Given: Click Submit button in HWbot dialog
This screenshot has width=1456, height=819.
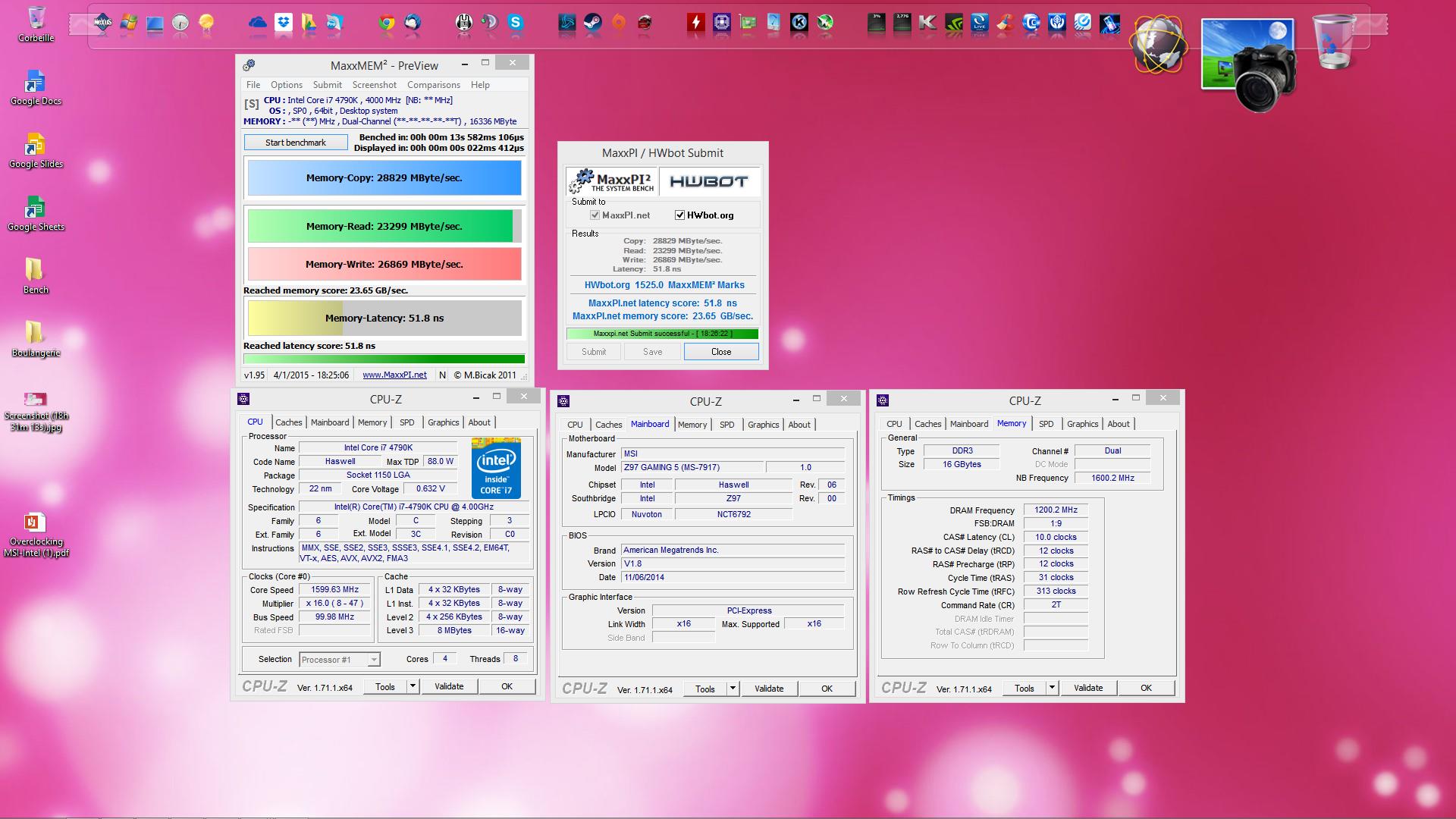Looking at the screenshot, I should point(594,352).
